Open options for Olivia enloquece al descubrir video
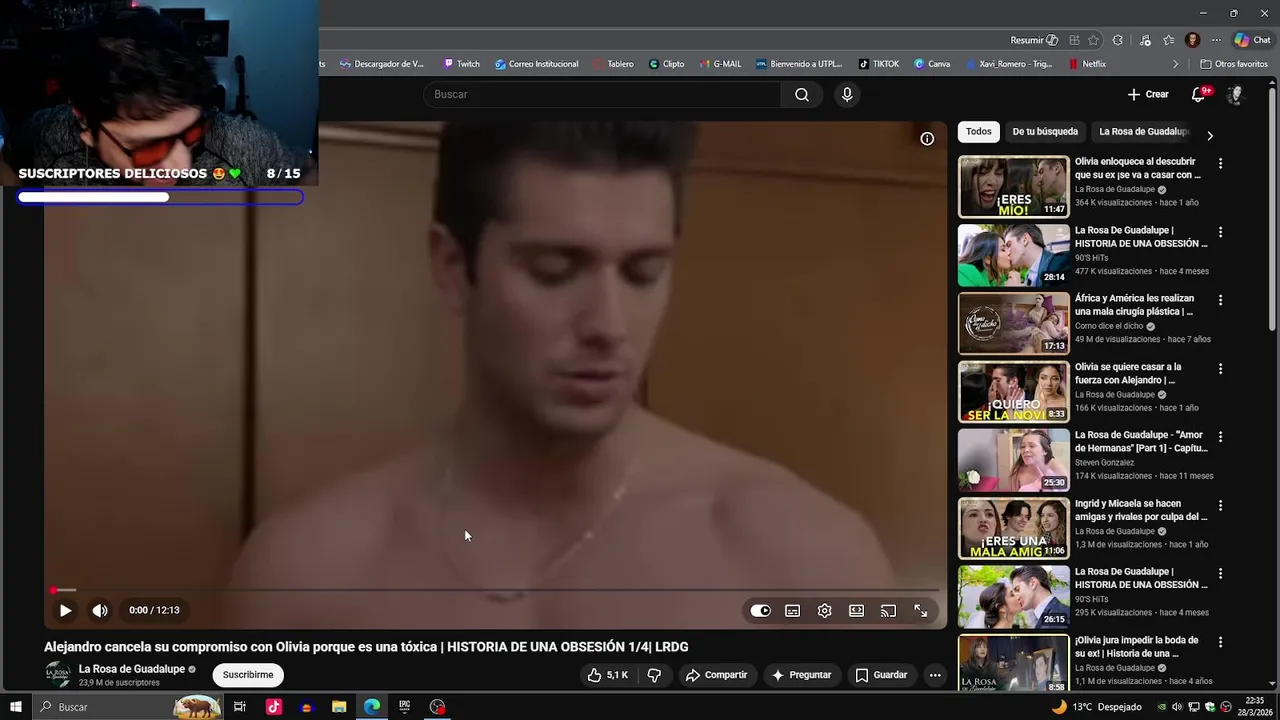 point(1220,163)
